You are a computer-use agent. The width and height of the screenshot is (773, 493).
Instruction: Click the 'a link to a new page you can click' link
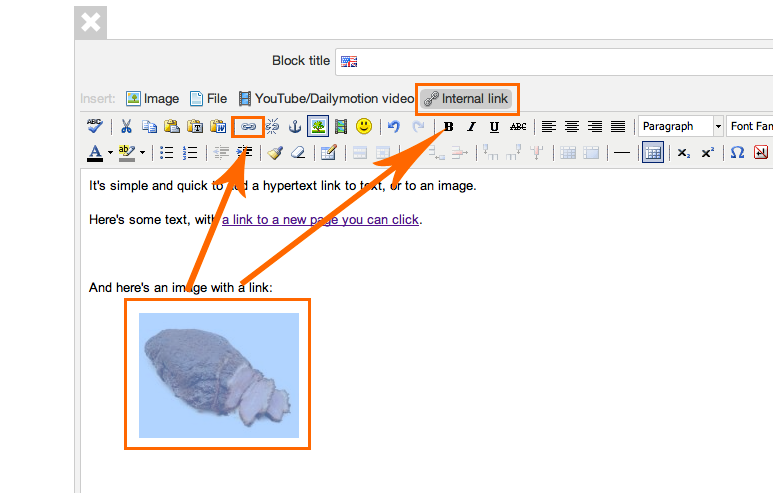click(320, 220)
